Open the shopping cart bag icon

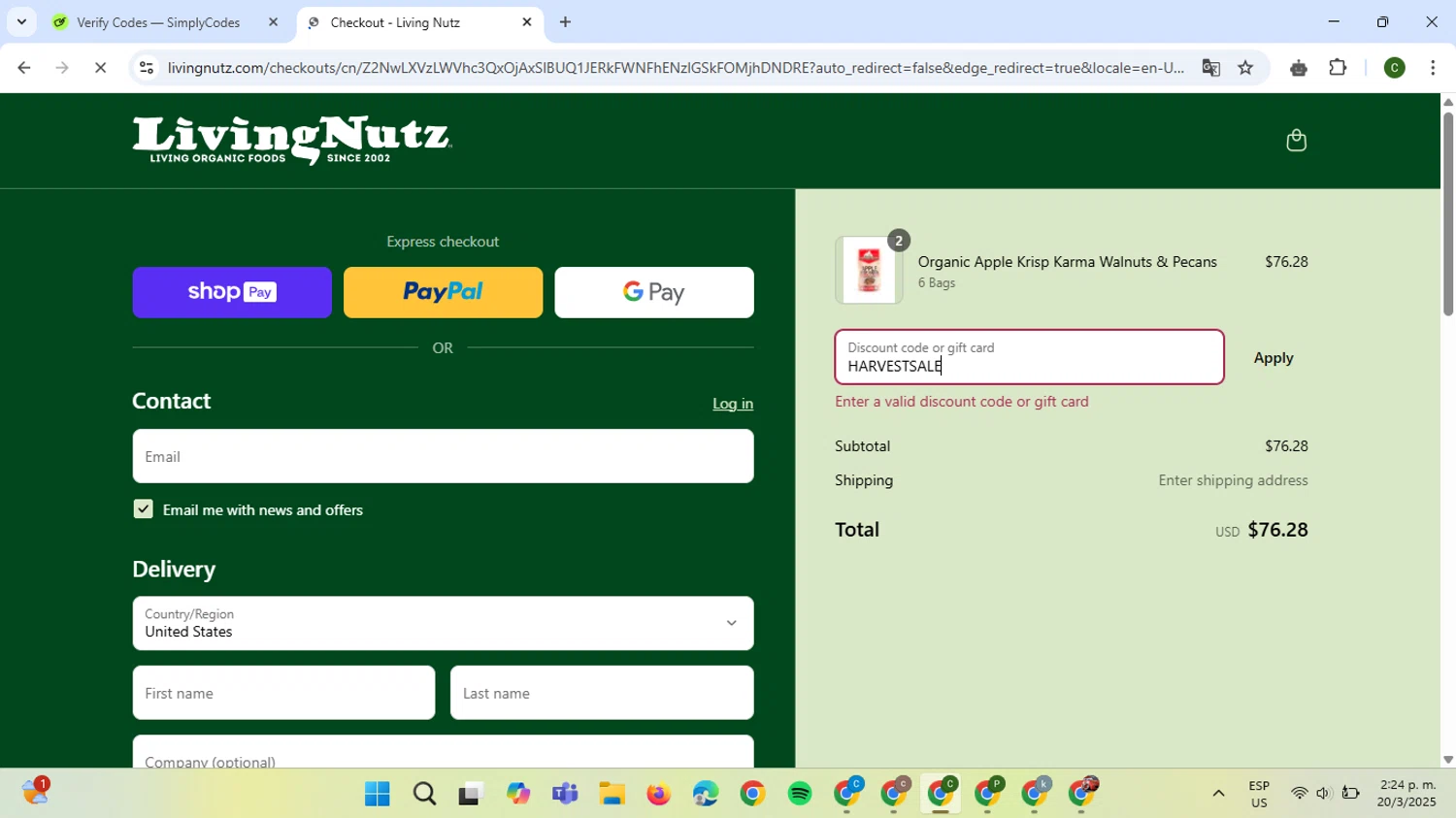click(x=1296, y=141)
